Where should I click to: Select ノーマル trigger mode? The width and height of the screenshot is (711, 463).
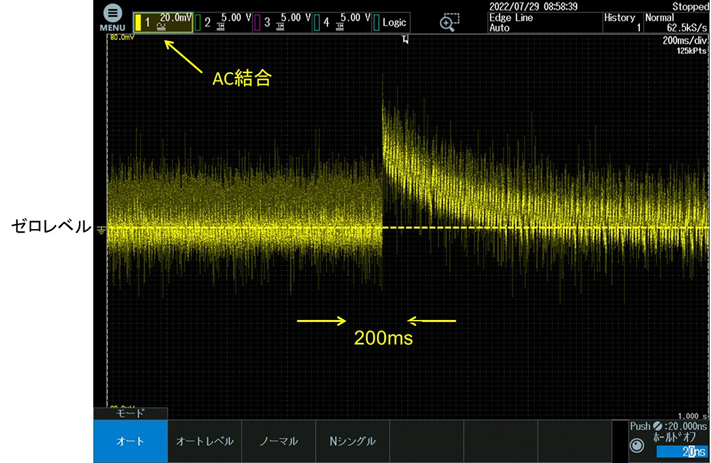pos(279,441)
